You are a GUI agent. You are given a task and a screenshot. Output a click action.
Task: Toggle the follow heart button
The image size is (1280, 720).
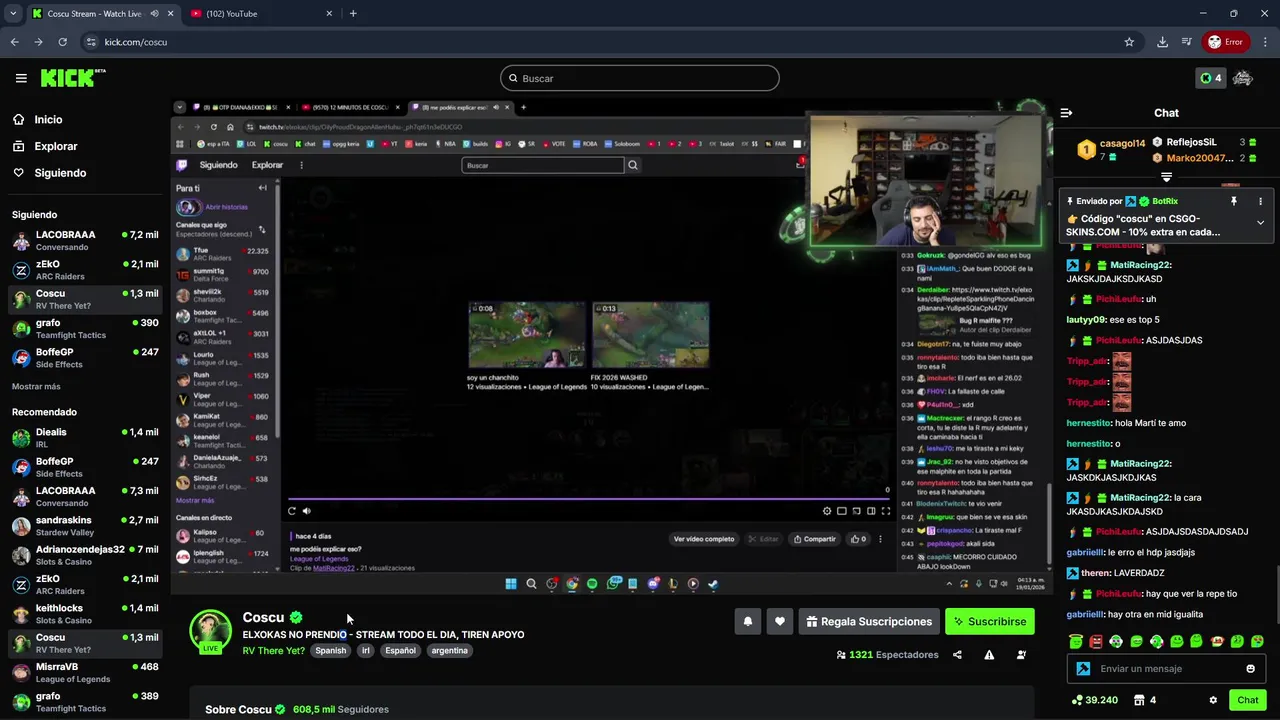780,622
